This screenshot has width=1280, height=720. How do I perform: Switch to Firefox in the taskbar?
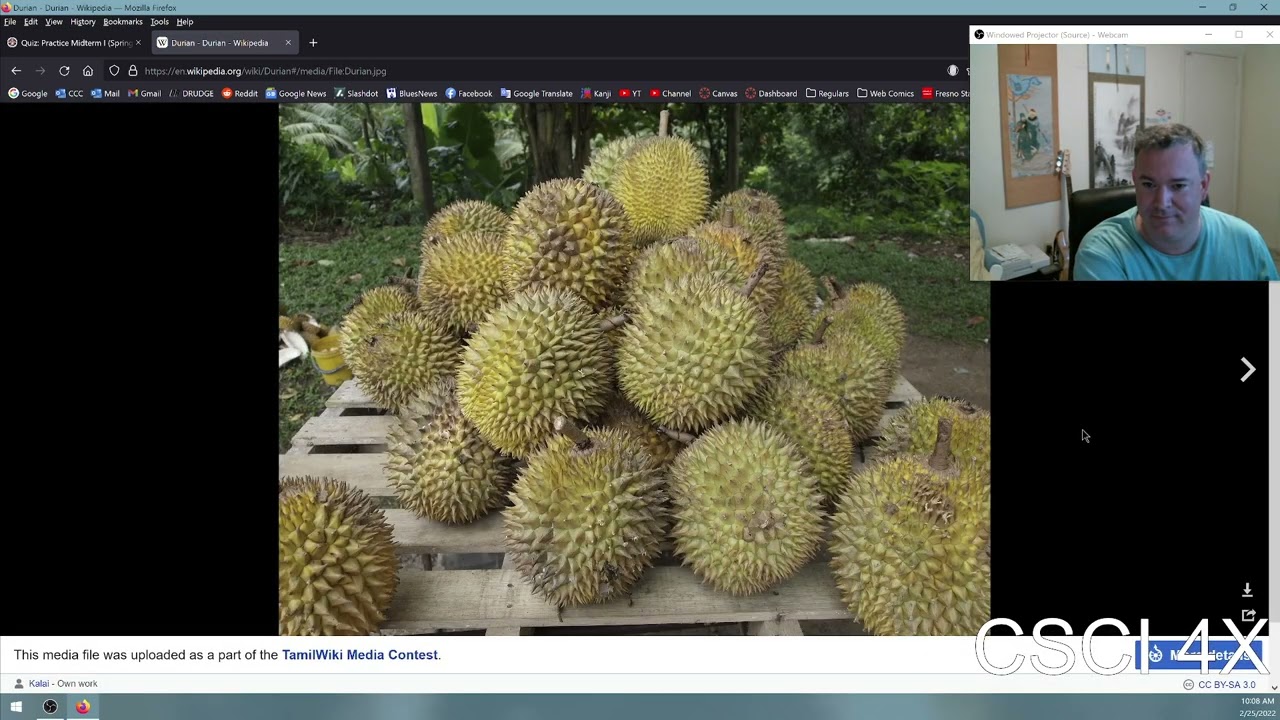coord(83,707)
